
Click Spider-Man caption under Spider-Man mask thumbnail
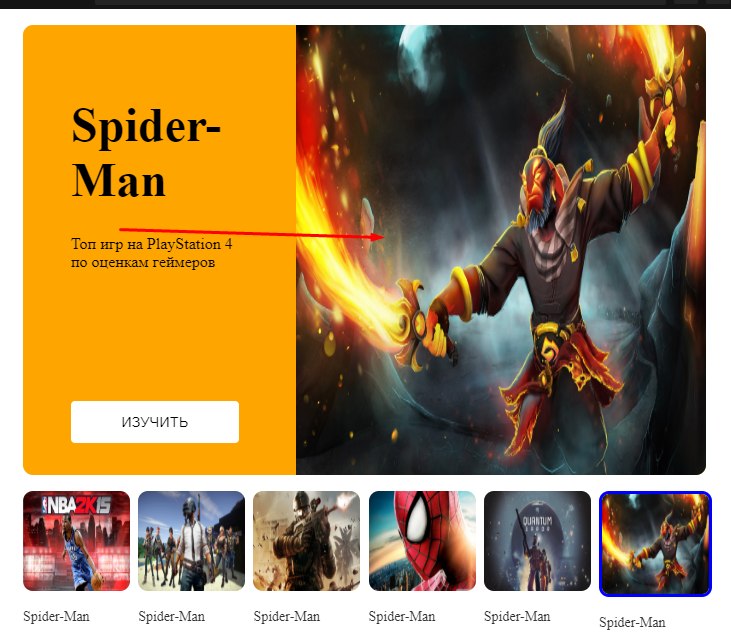point(402,616)
